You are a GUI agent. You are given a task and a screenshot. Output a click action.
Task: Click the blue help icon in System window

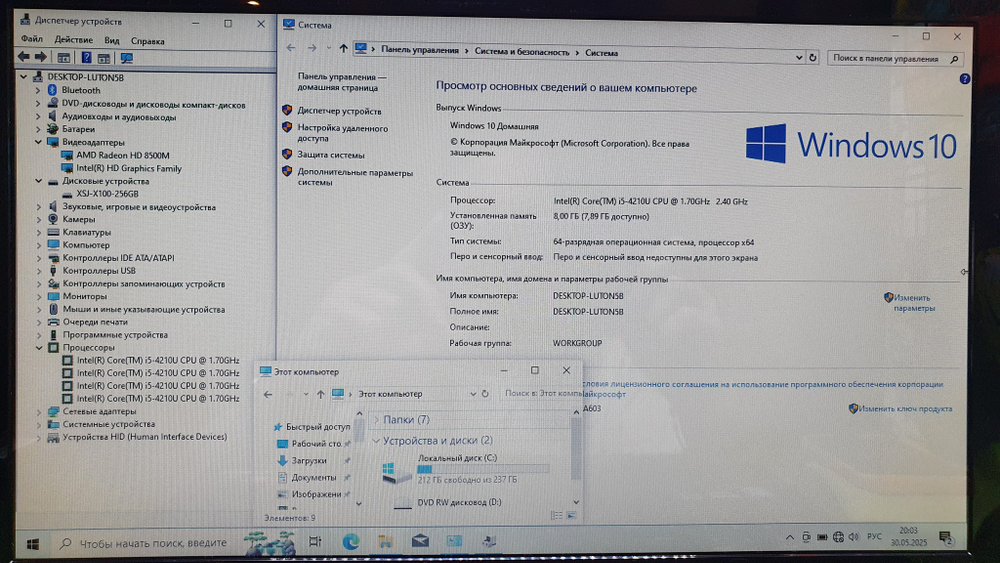pyautogui.click(x=964, y=79)
